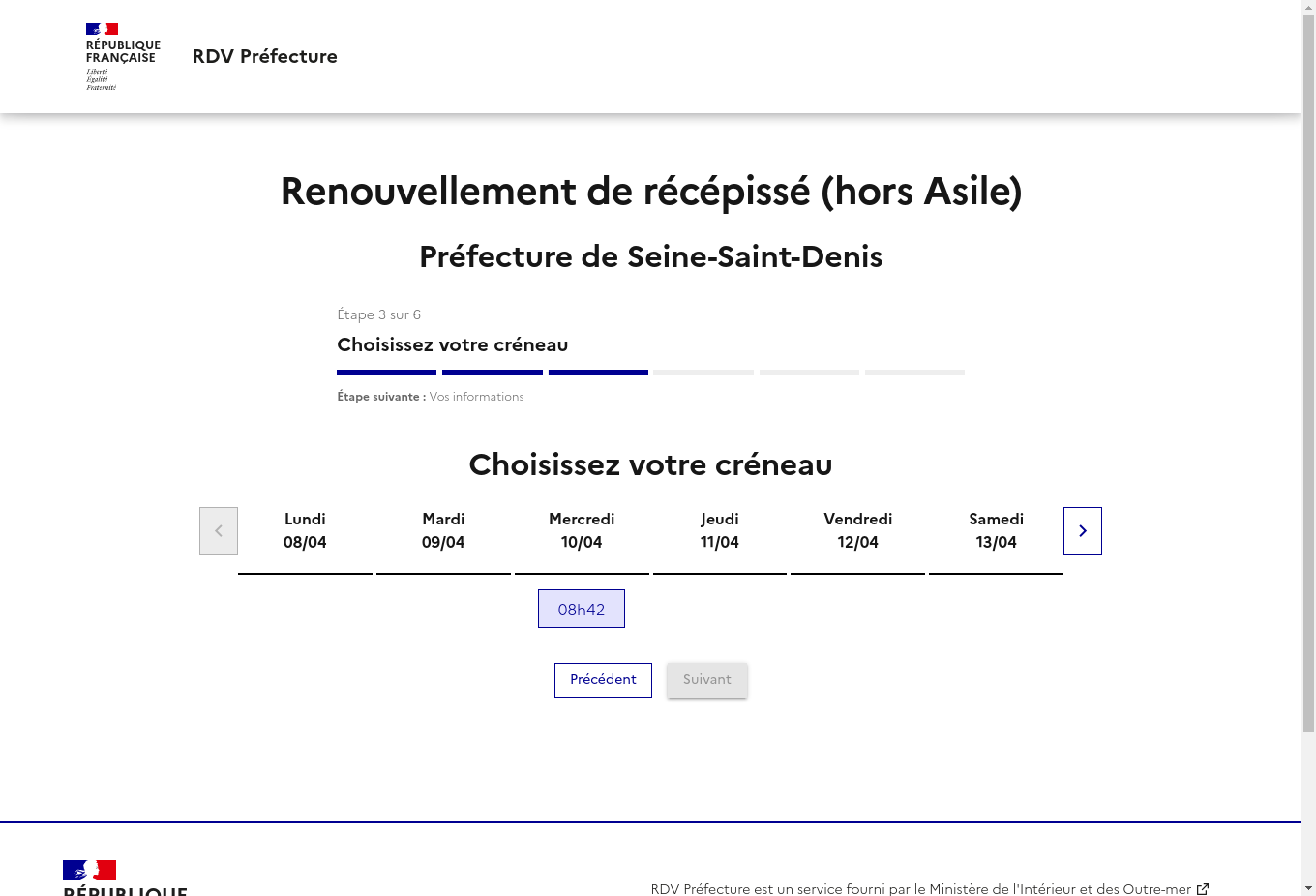
Task: Click the footer République Française logo
Action: click(x=126, y=878)
